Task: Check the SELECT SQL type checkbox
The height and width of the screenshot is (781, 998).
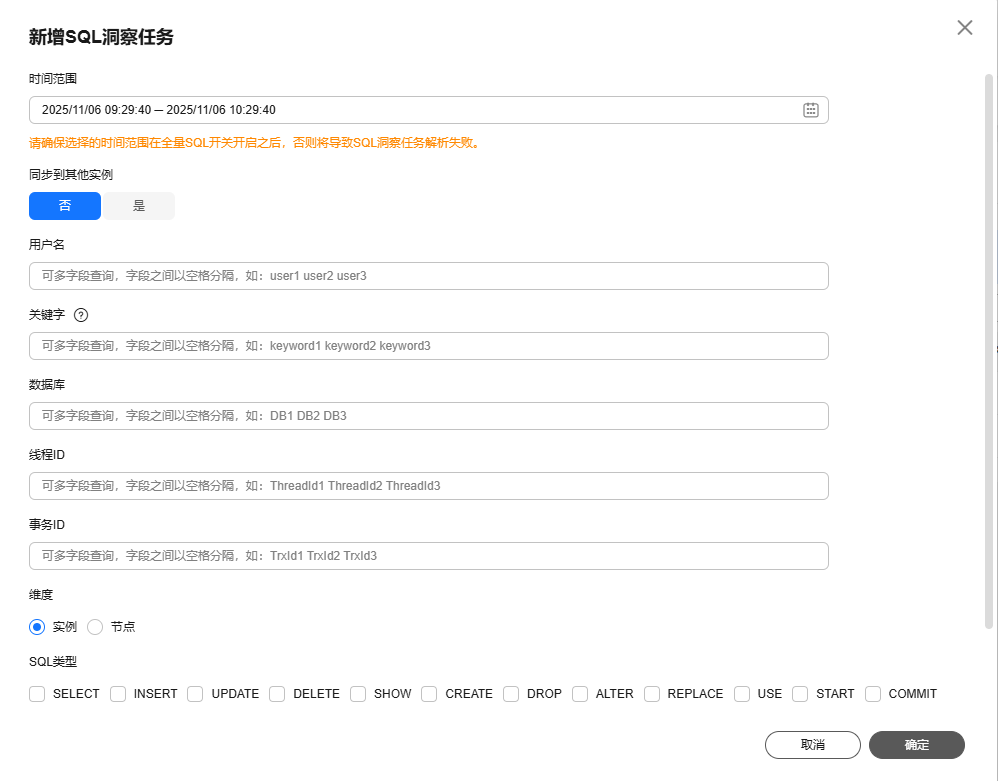Action: pos(38,693)
